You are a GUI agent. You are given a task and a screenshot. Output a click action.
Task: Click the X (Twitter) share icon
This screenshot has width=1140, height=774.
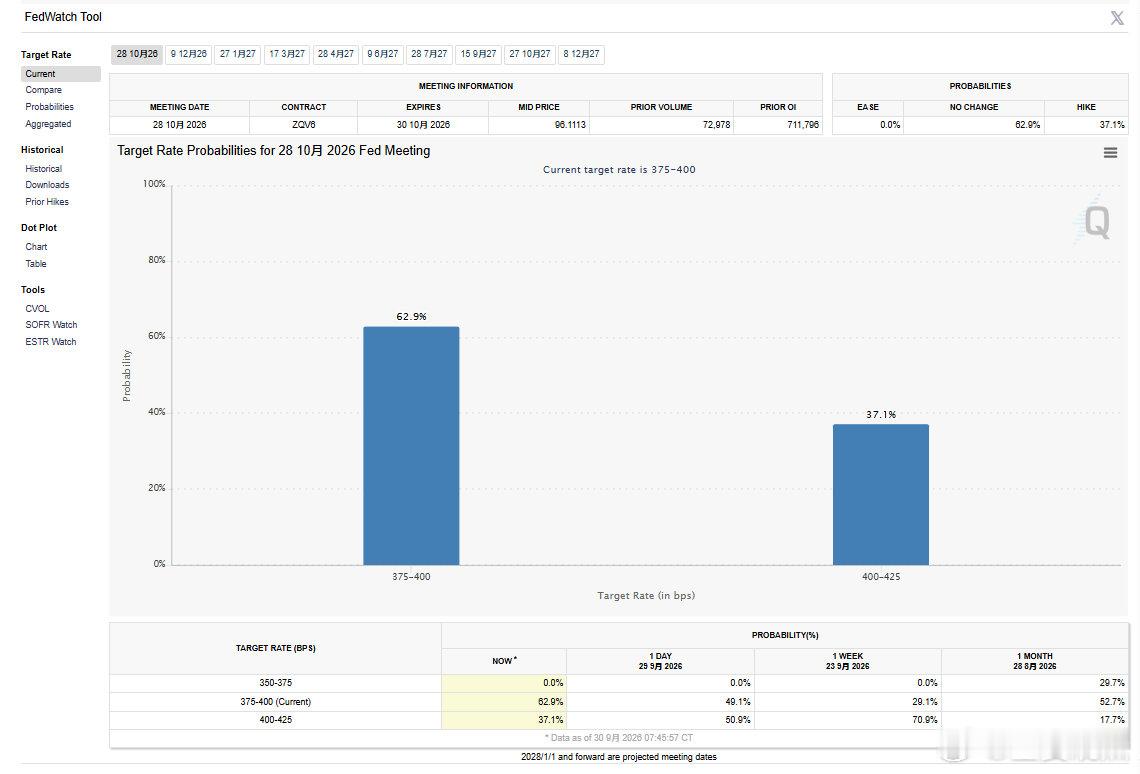[x=1117, y=17]
